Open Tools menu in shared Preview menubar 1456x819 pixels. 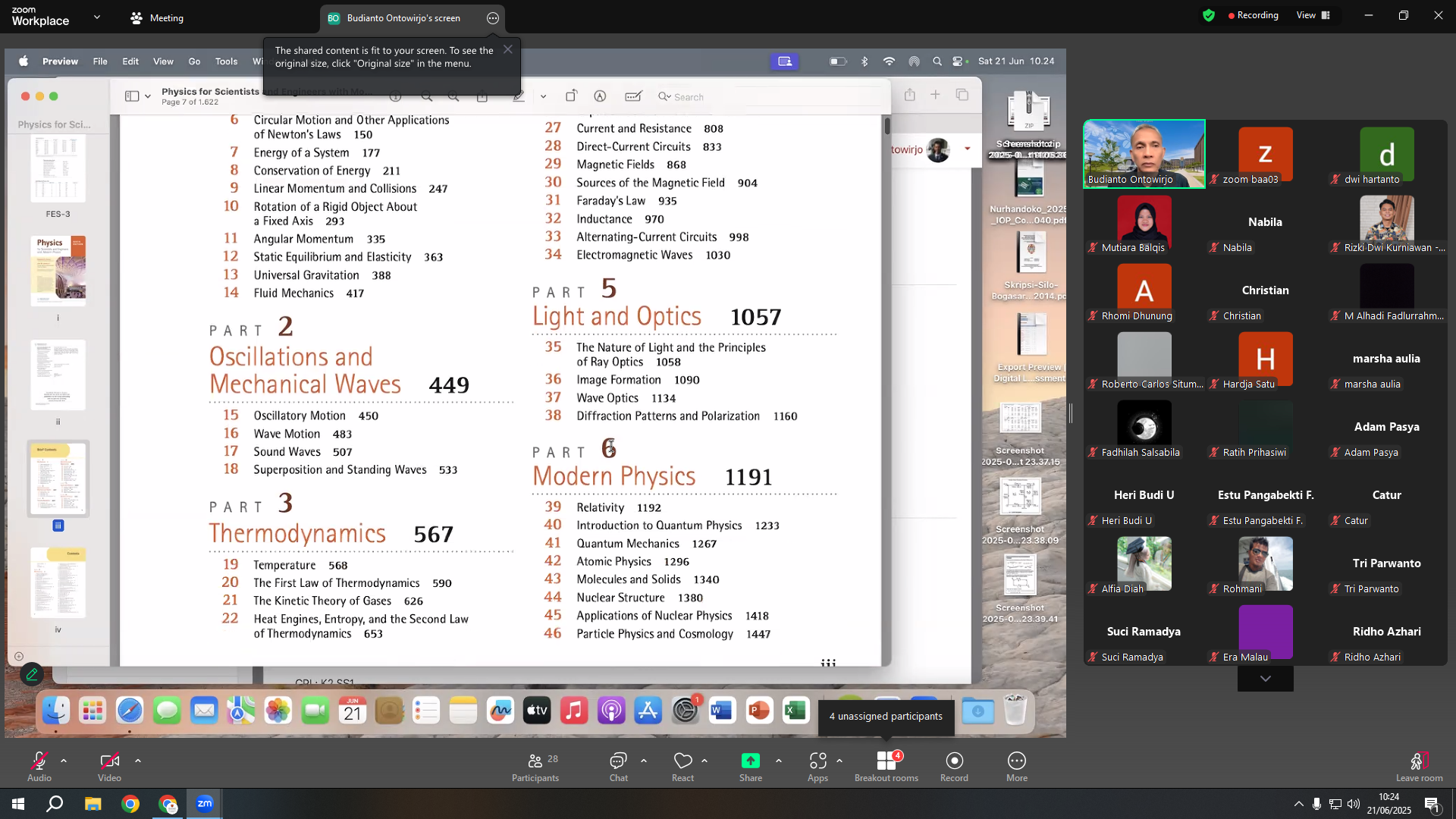(226, 61)
